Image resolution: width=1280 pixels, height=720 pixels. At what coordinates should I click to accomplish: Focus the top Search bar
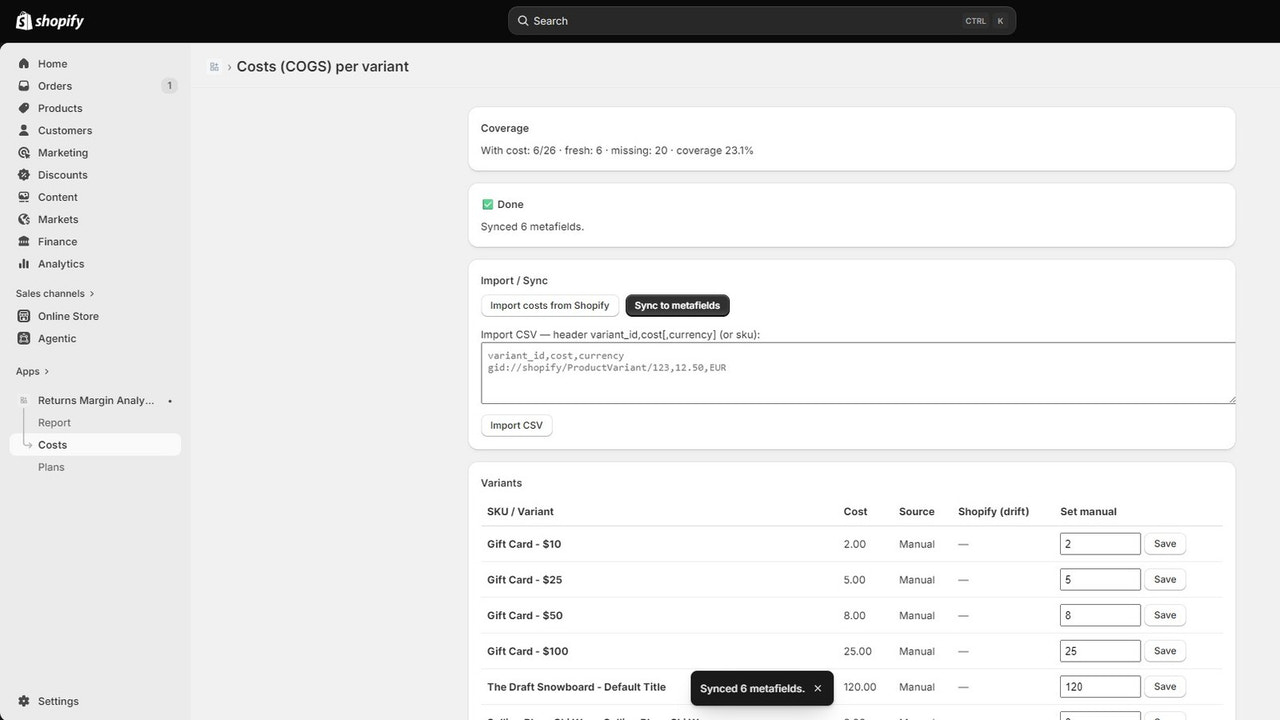click(x=762, y=21)
